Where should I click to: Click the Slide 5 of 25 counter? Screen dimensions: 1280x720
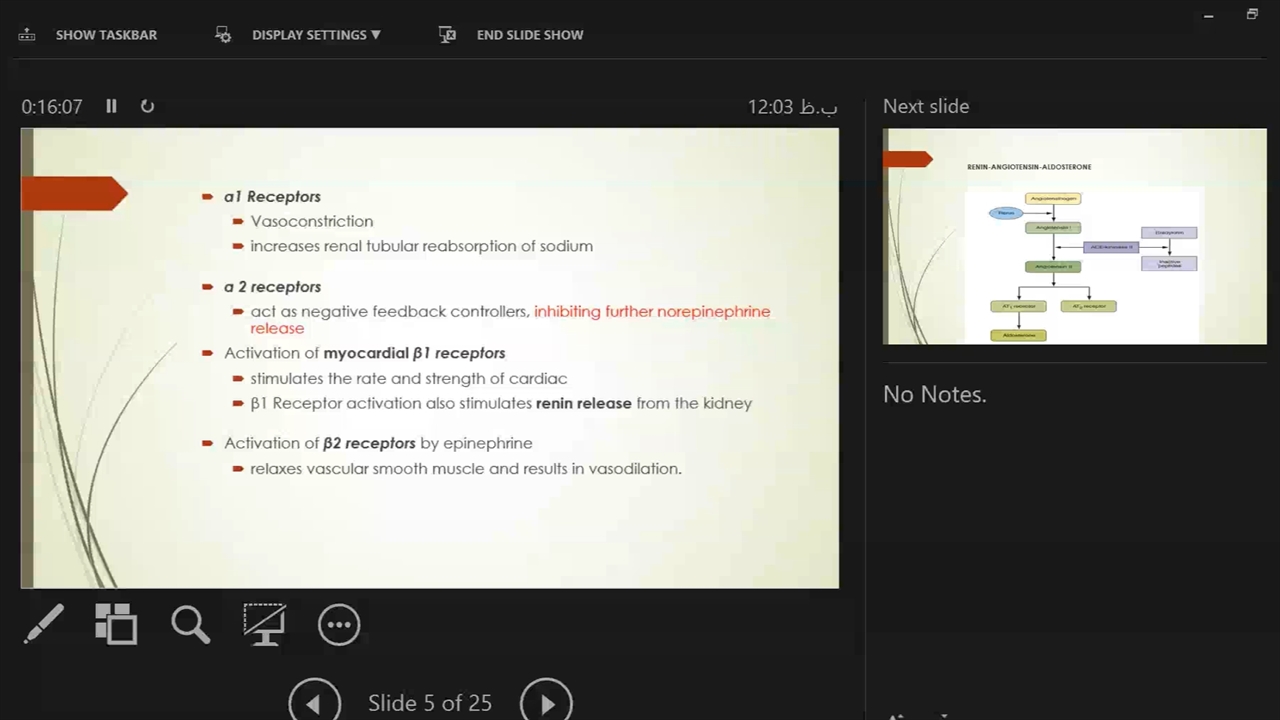tap(430, 703)
